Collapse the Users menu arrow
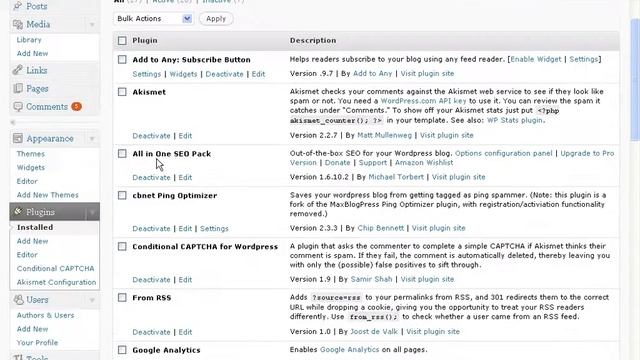Screen dimensions: 640x360 92,300
